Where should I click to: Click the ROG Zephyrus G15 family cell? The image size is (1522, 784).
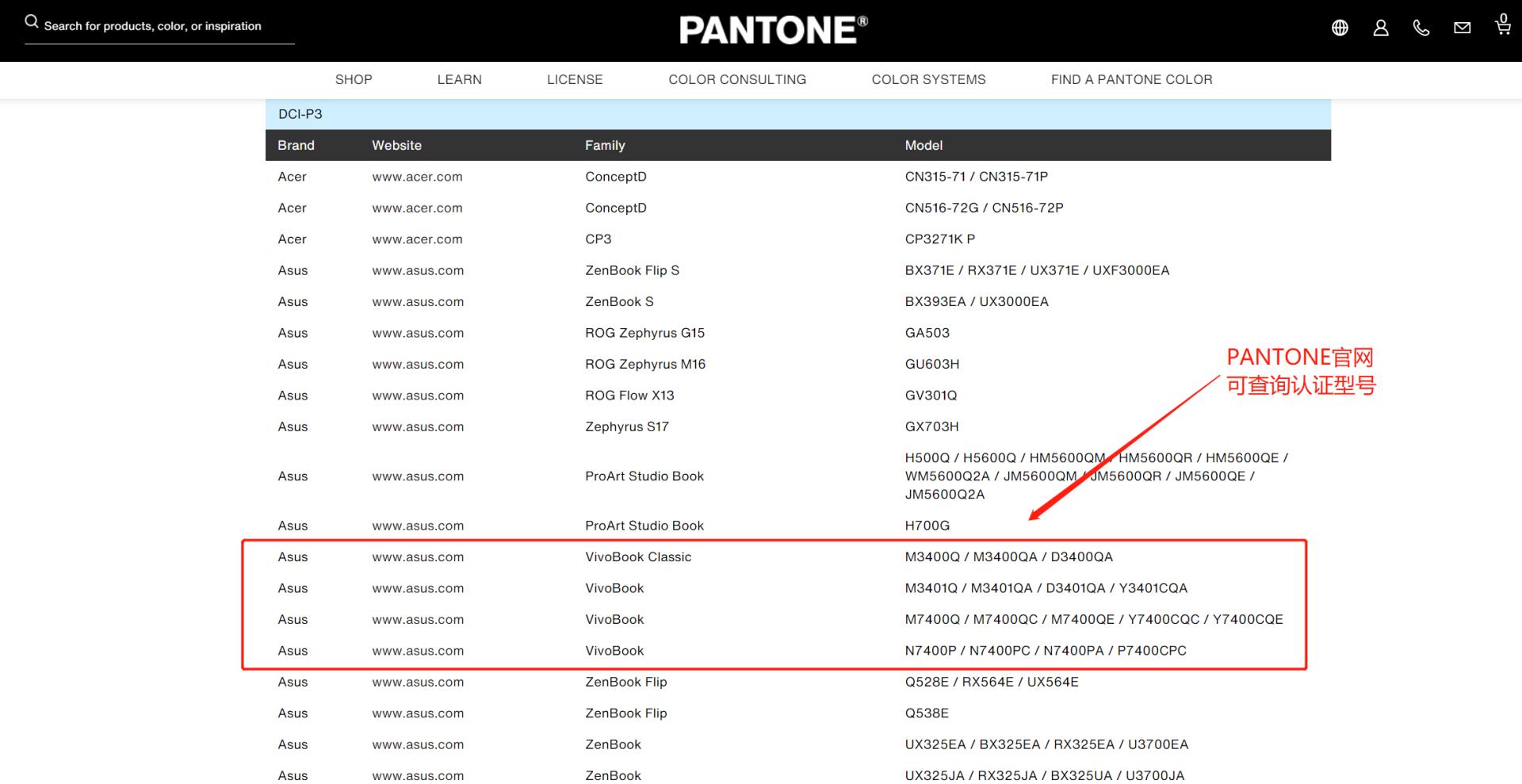645,333
